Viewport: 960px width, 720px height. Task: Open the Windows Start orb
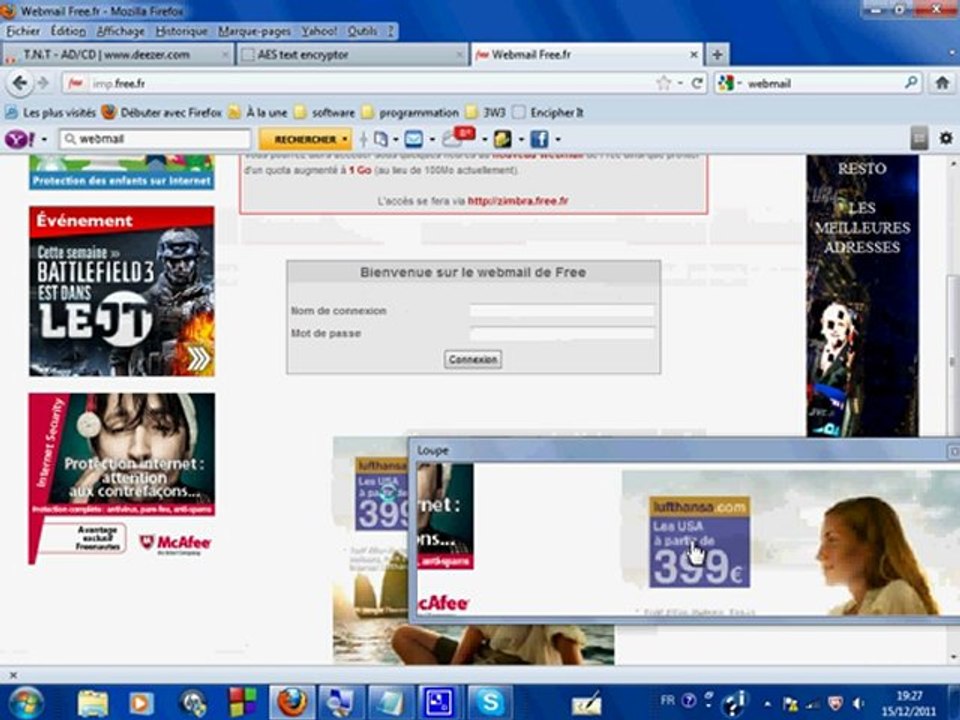coord(24,702)
